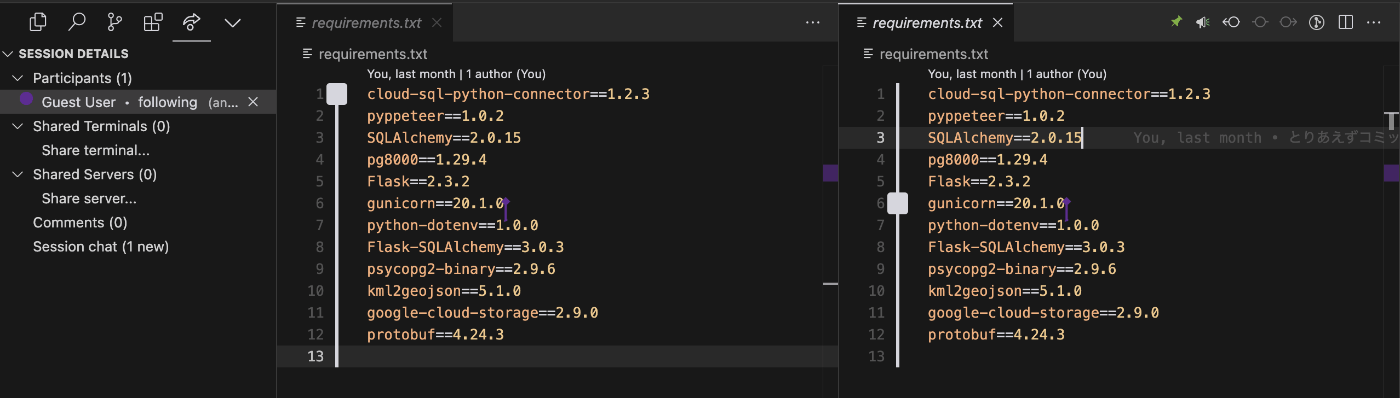
Task: Open the Source Control view
Action: pos(115,21)
